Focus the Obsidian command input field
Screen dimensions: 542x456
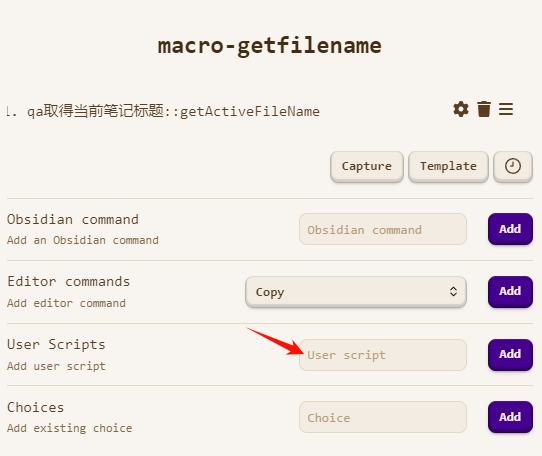[x=383, y=229]
